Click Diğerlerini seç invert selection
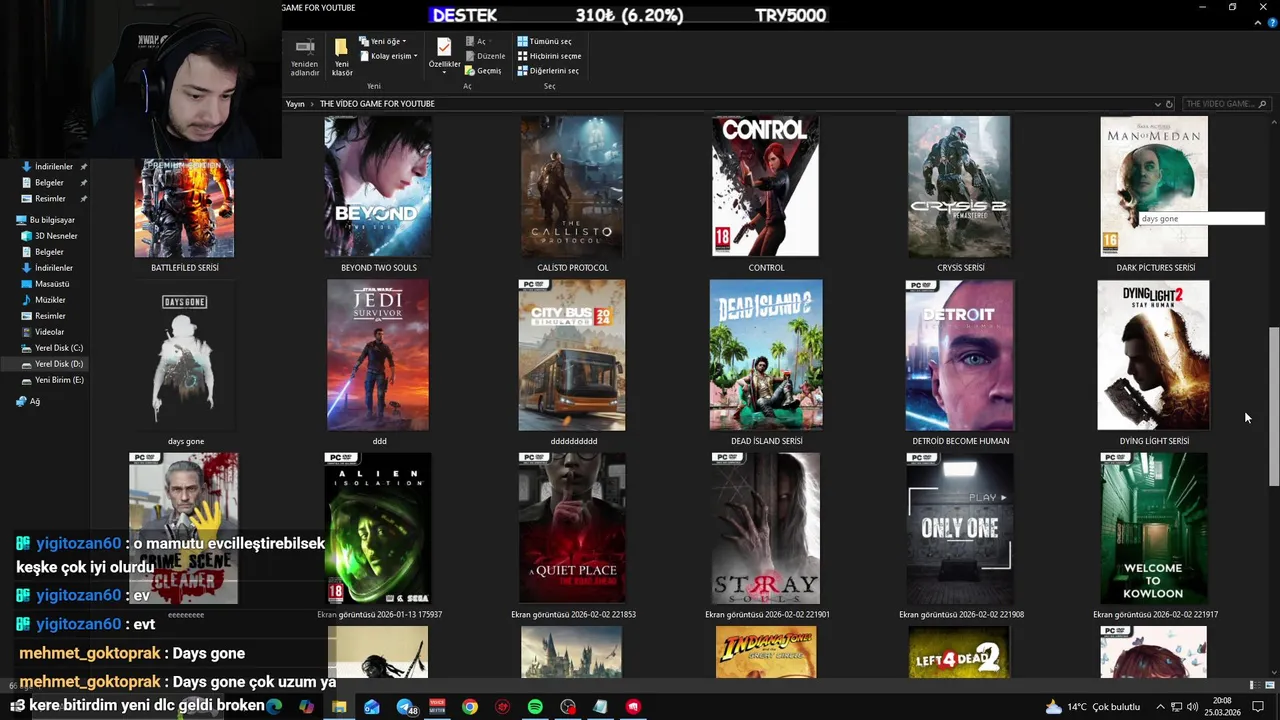This screenshot has width=1280, height=720. pos(548,71)
